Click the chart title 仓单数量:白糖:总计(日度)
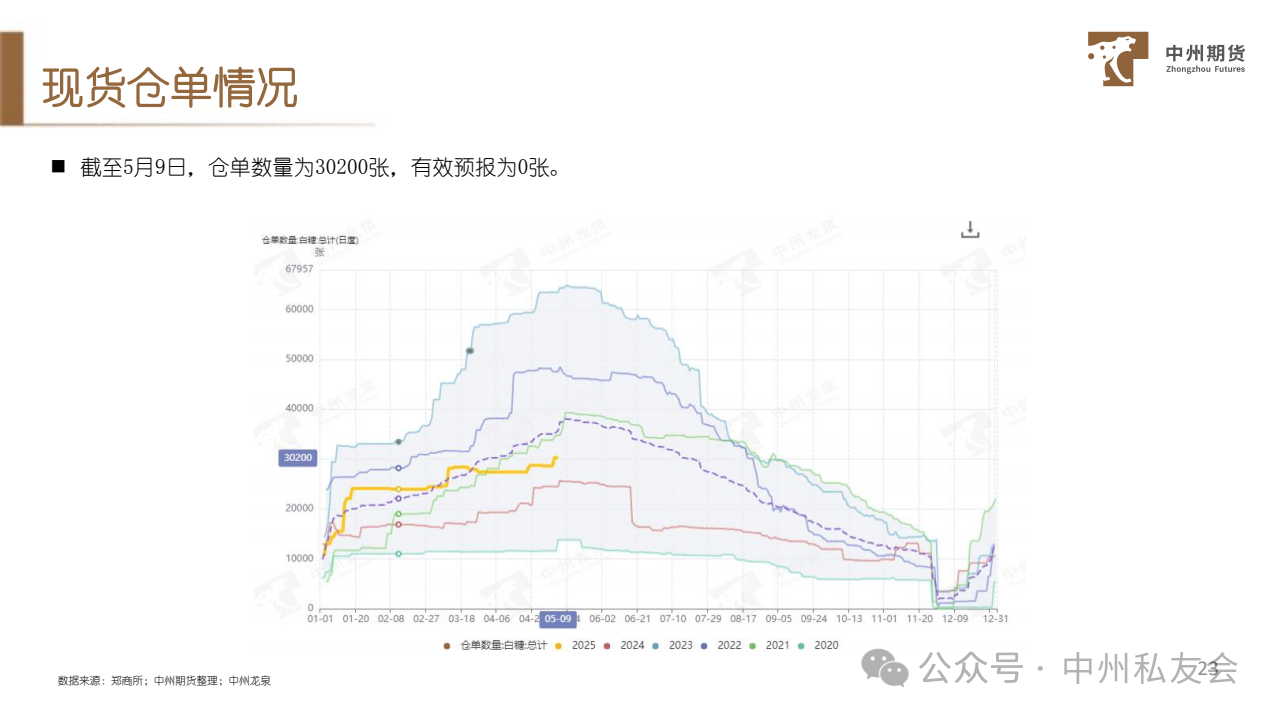The image size is (1280, 720). [x=309, y=240]
